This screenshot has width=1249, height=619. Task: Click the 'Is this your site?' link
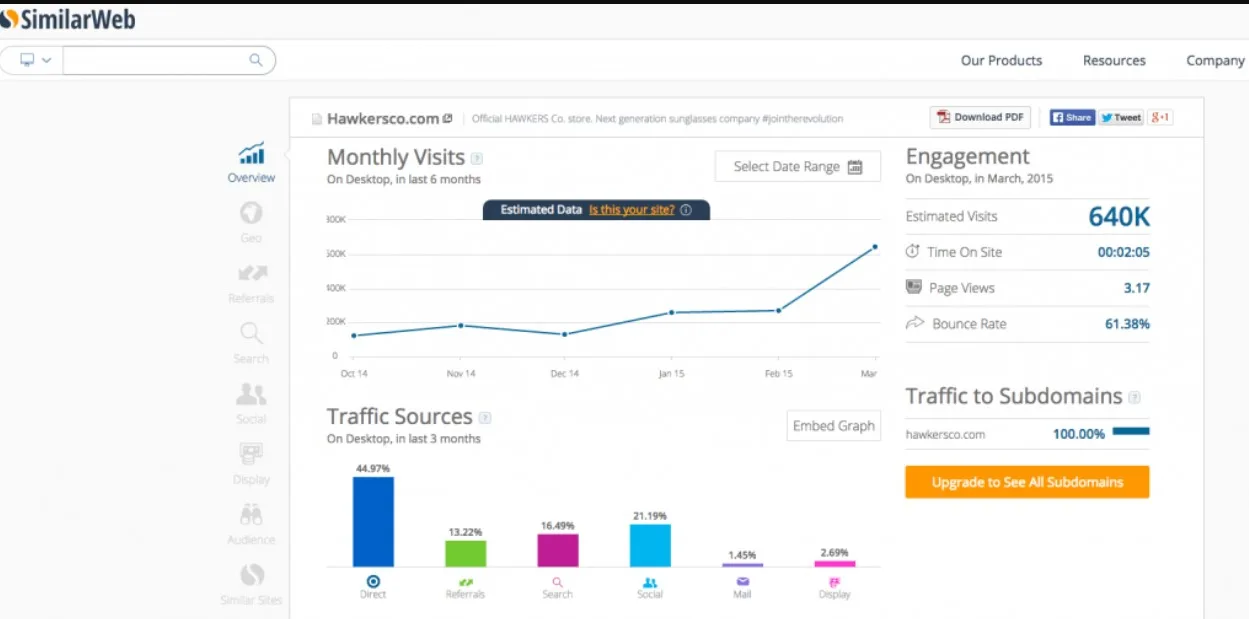pyautogui.click(x=631, y=210)
